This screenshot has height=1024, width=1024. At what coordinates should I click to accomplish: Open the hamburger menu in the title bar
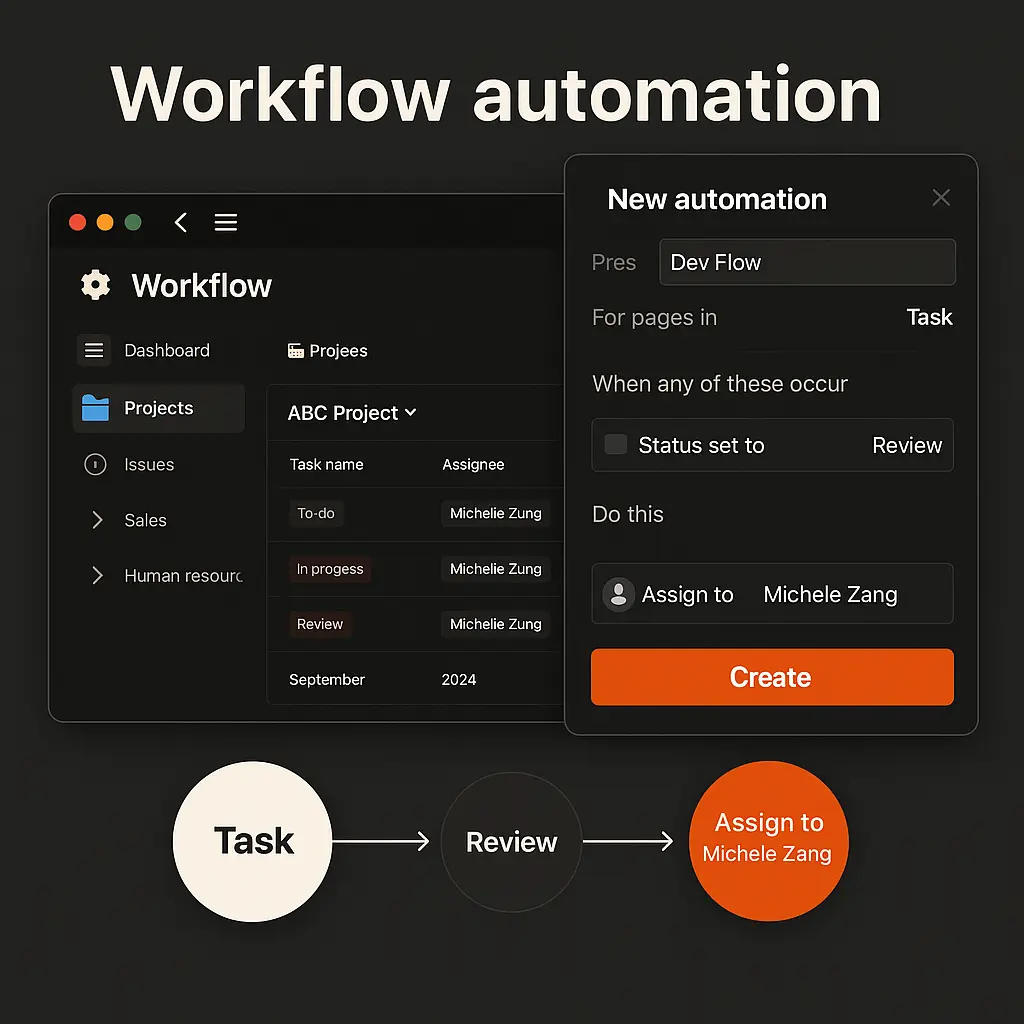[226, 222]
